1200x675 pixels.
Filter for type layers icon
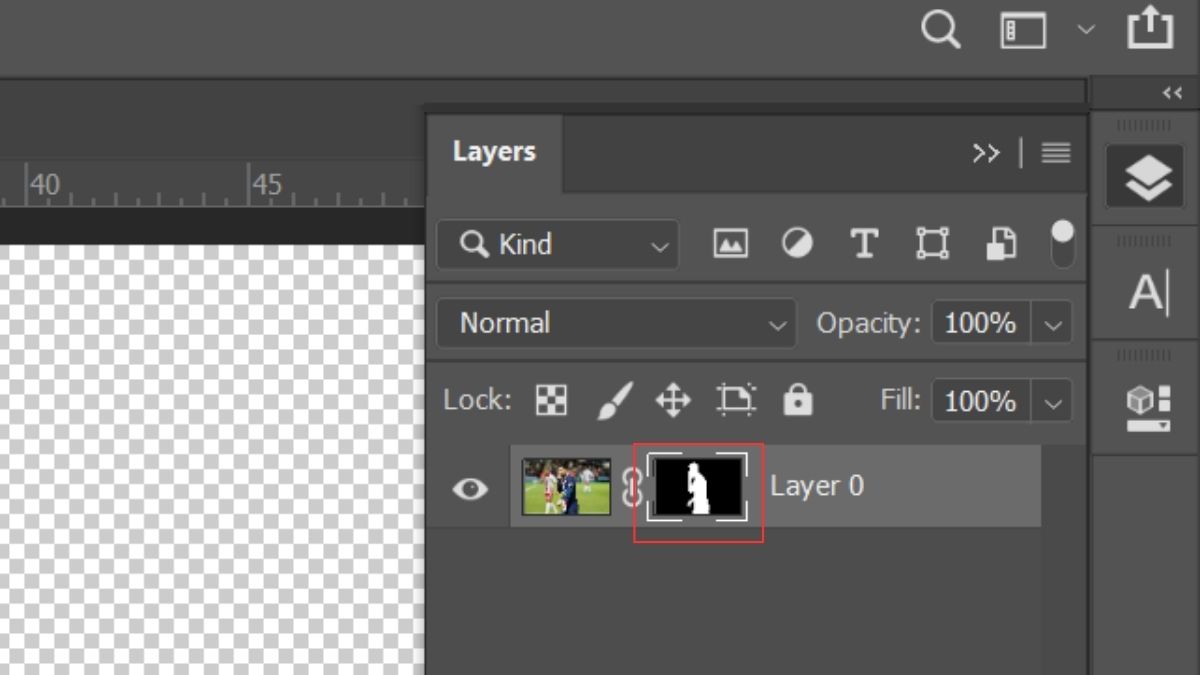pos(863,244)
